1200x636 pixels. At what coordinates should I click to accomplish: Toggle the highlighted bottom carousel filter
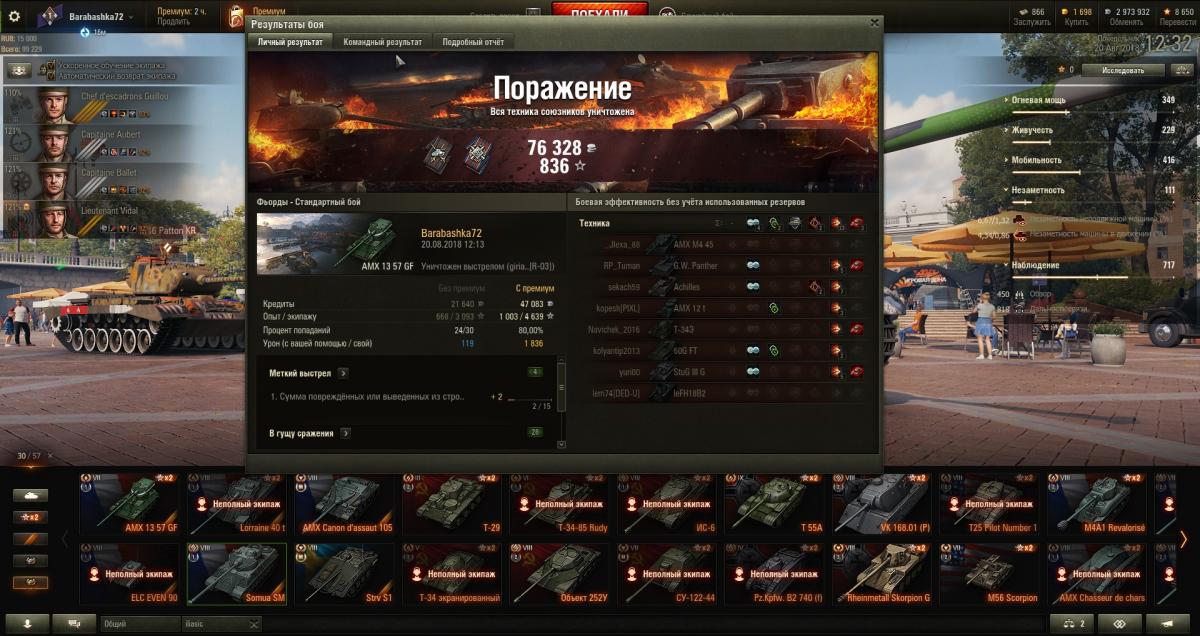click(30, 583)
